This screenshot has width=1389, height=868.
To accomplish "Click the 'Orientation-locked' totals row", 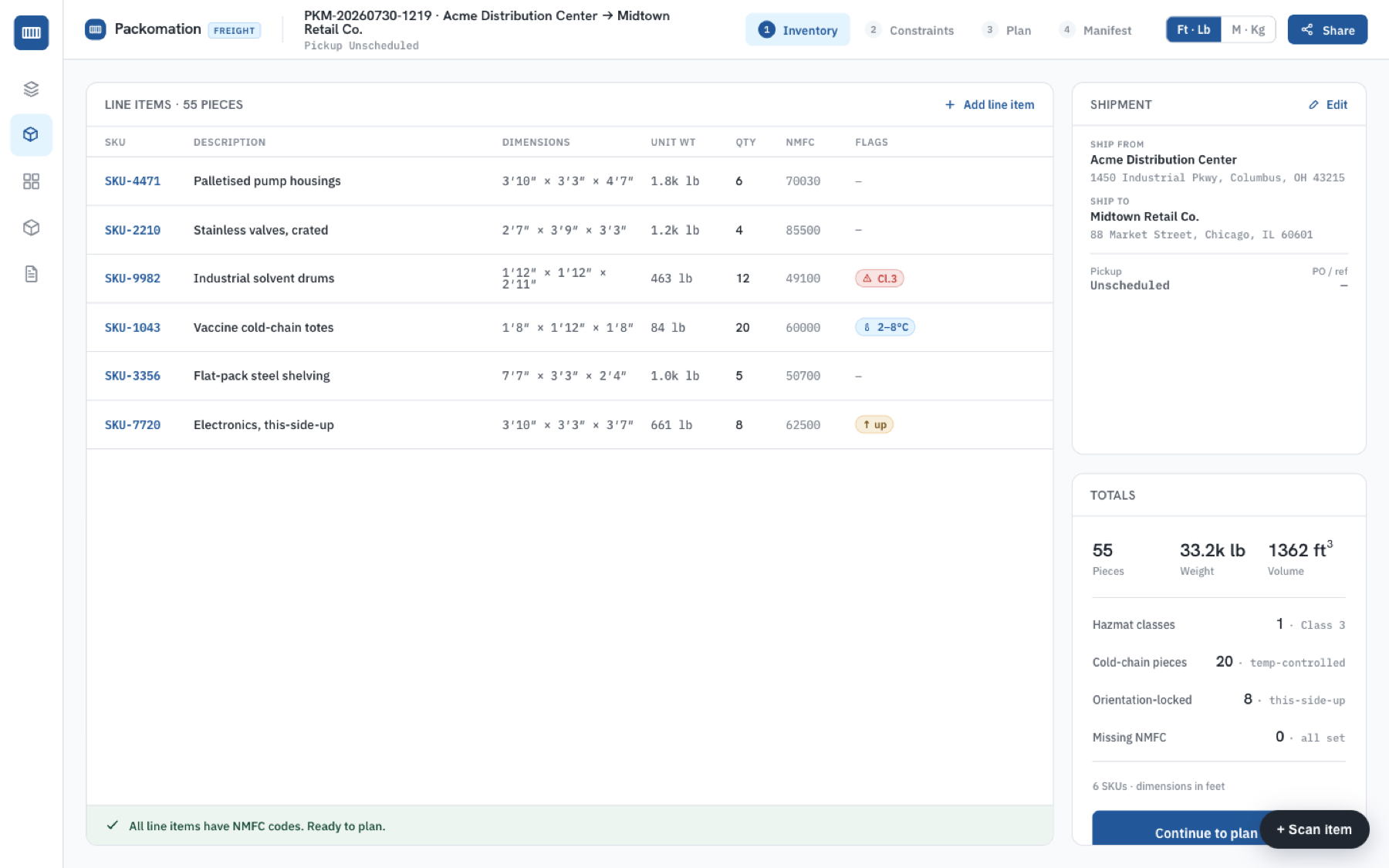I will pos(1219,700).
